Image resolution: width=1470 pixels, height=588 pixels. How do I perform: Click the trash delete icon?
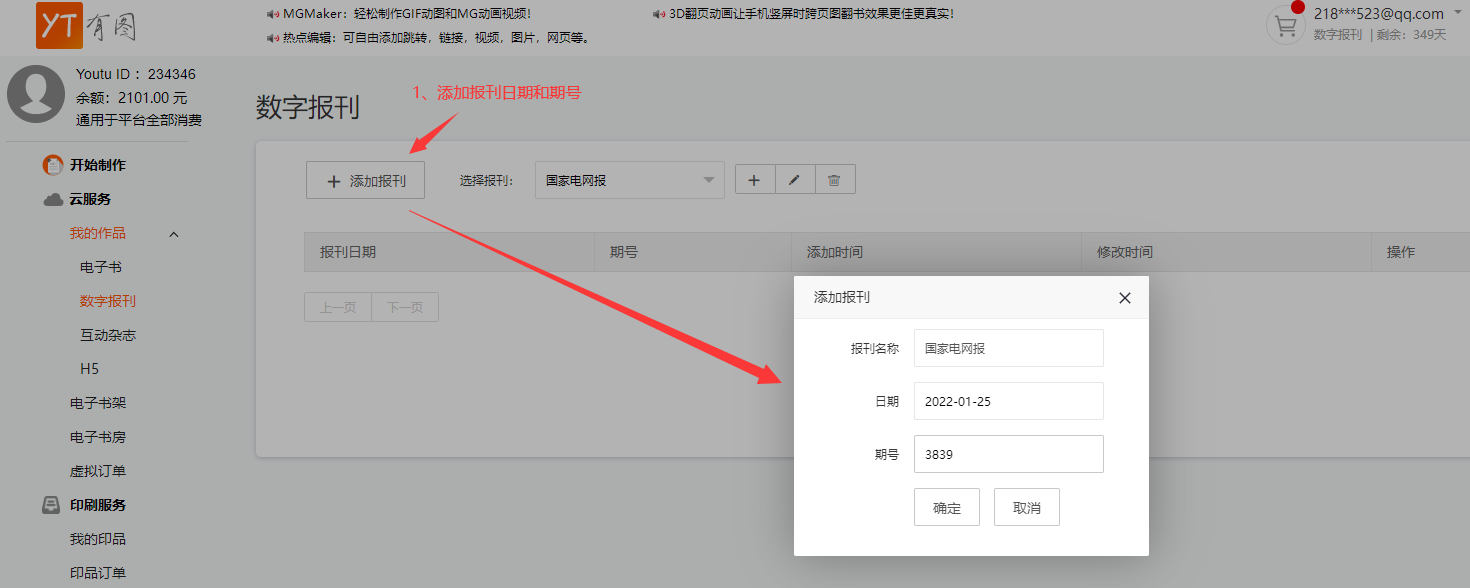pyautogui.click(x=834, y=180)
